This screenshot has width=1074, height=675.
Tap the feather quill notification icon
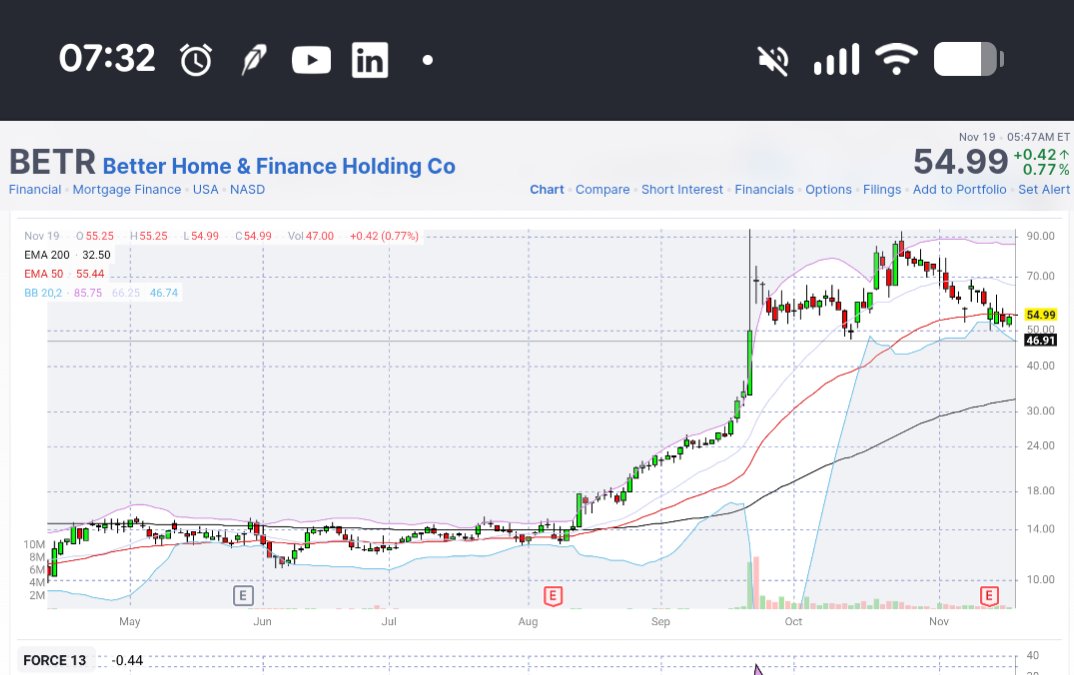253,60
